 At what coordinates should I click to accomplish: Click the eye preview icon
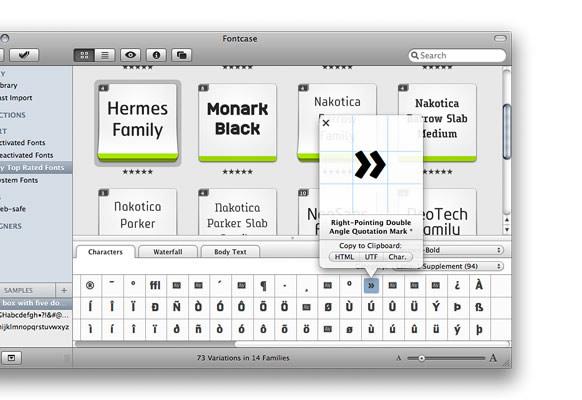[130, 55]
